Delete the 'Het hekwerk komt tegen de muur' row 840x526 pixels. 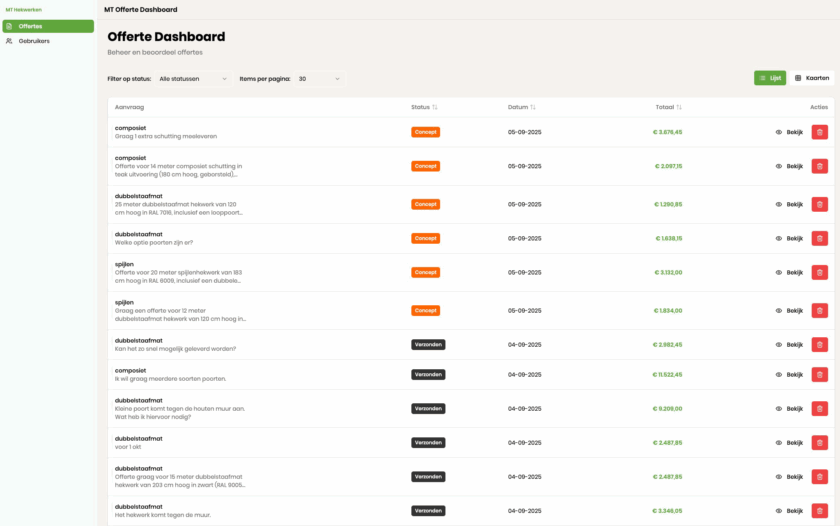click(x=819, y=510)
